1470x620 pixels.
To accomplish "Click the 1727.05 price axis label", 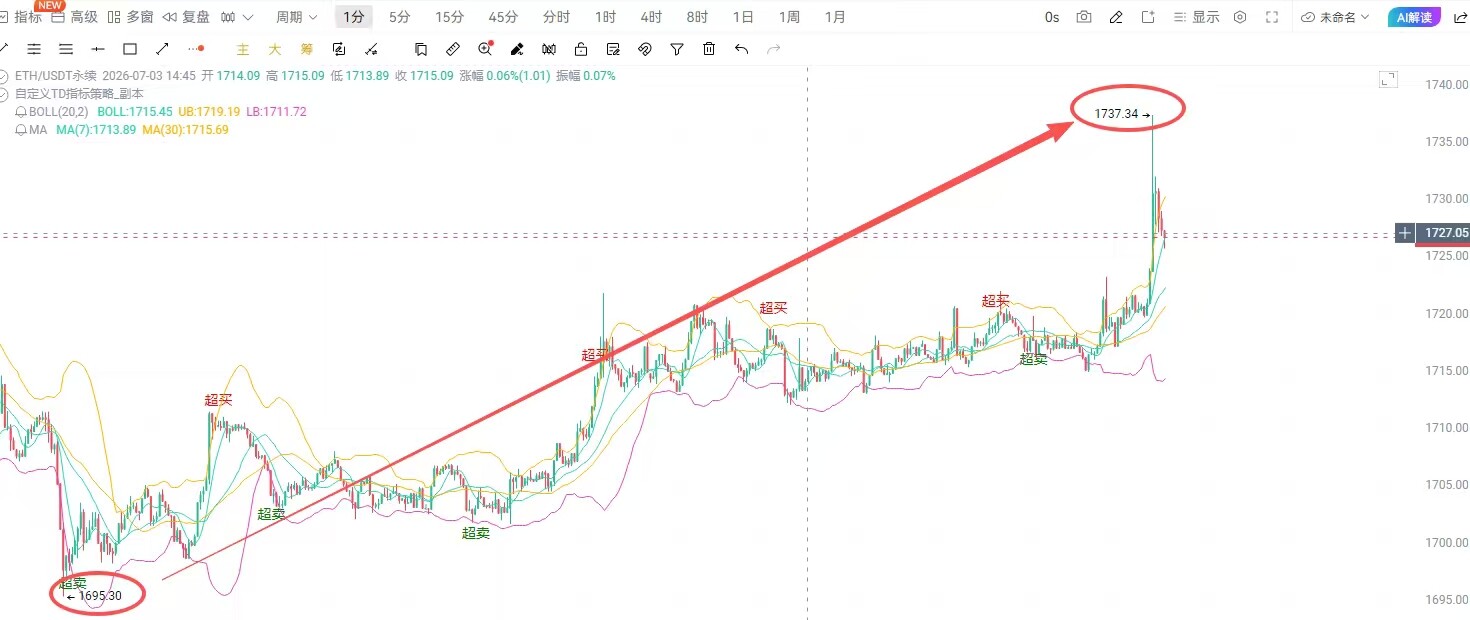I will point(1446,233).
